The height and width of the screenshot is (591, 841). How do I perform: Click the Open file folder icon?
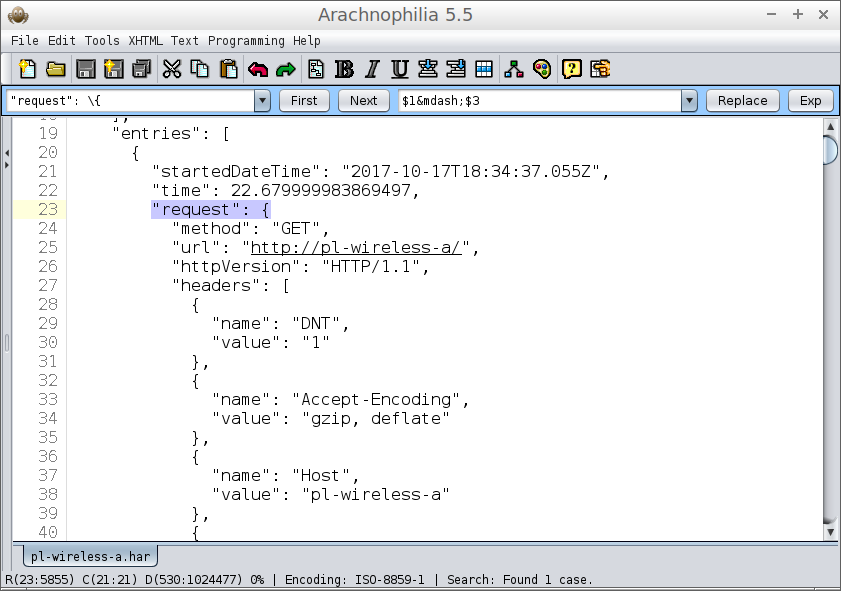coord(56,69)
